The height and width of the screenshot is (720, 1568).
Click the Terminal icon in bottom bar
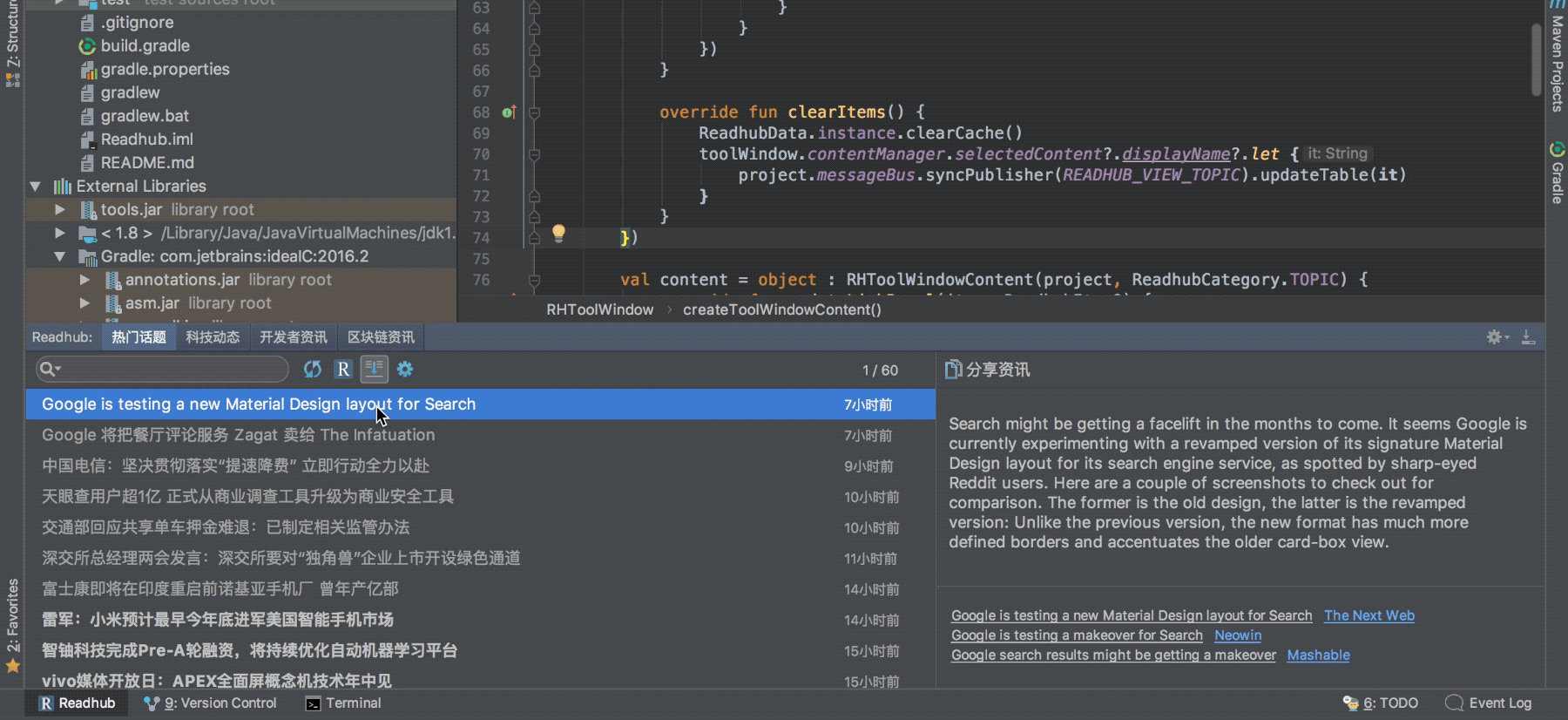313,704
